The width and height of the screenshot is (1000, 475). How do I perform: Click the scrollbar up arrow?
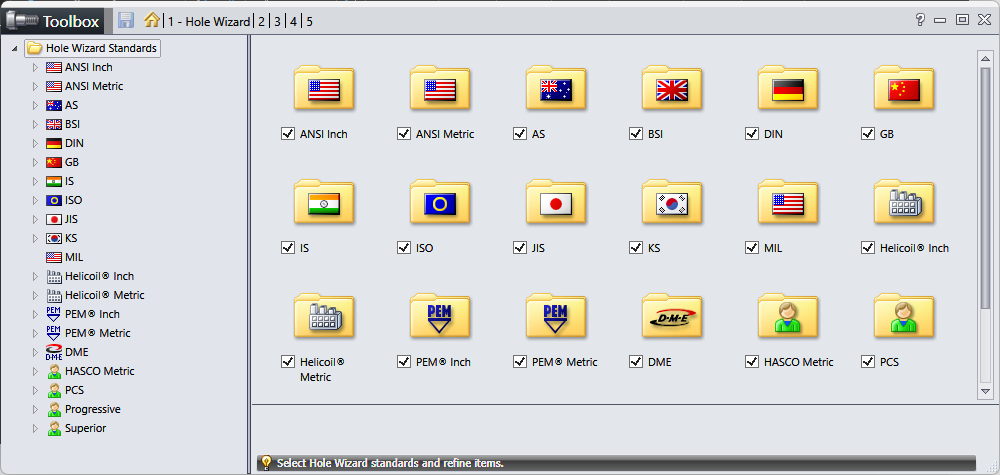tap(985, 58)
